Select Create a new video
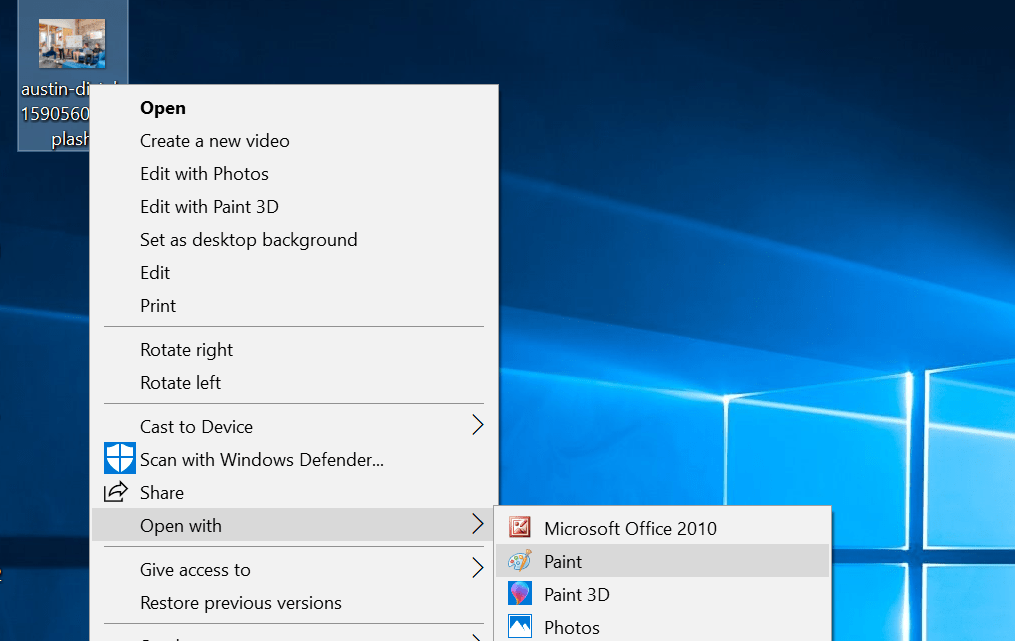Viewport: 1015px width, 641px height. (295, 141)
